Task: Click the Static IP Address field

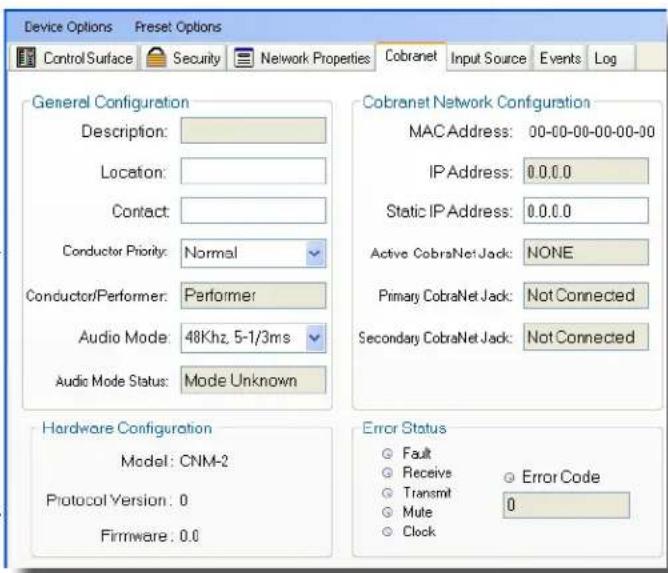Action: (x=586, y=210)
